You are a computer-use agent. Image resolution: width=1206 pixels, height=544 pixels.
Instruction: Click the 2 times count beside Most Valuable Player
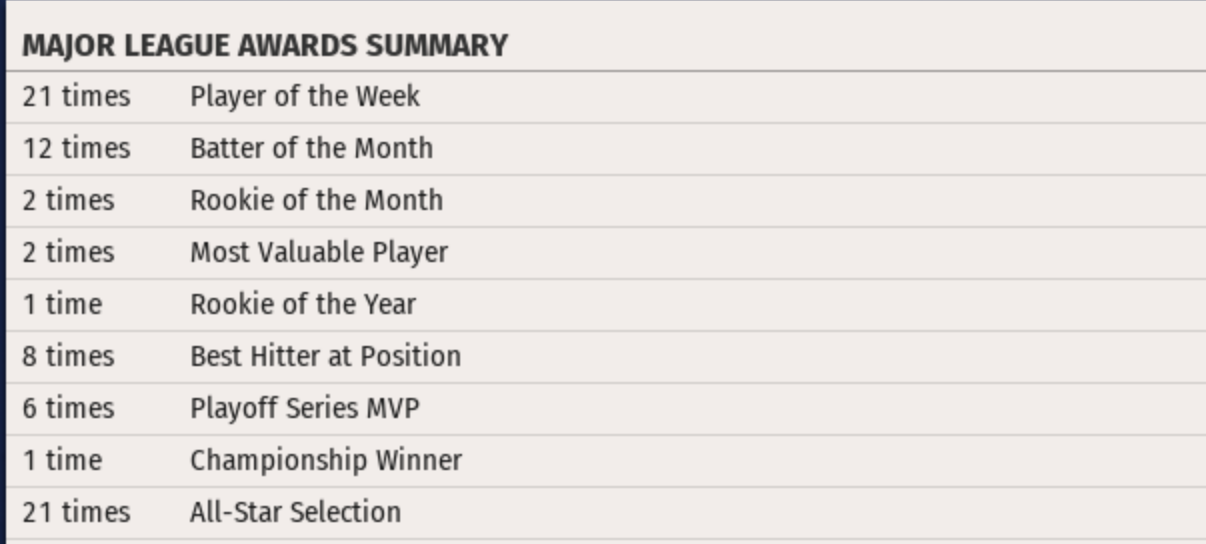tap(68, 253)
